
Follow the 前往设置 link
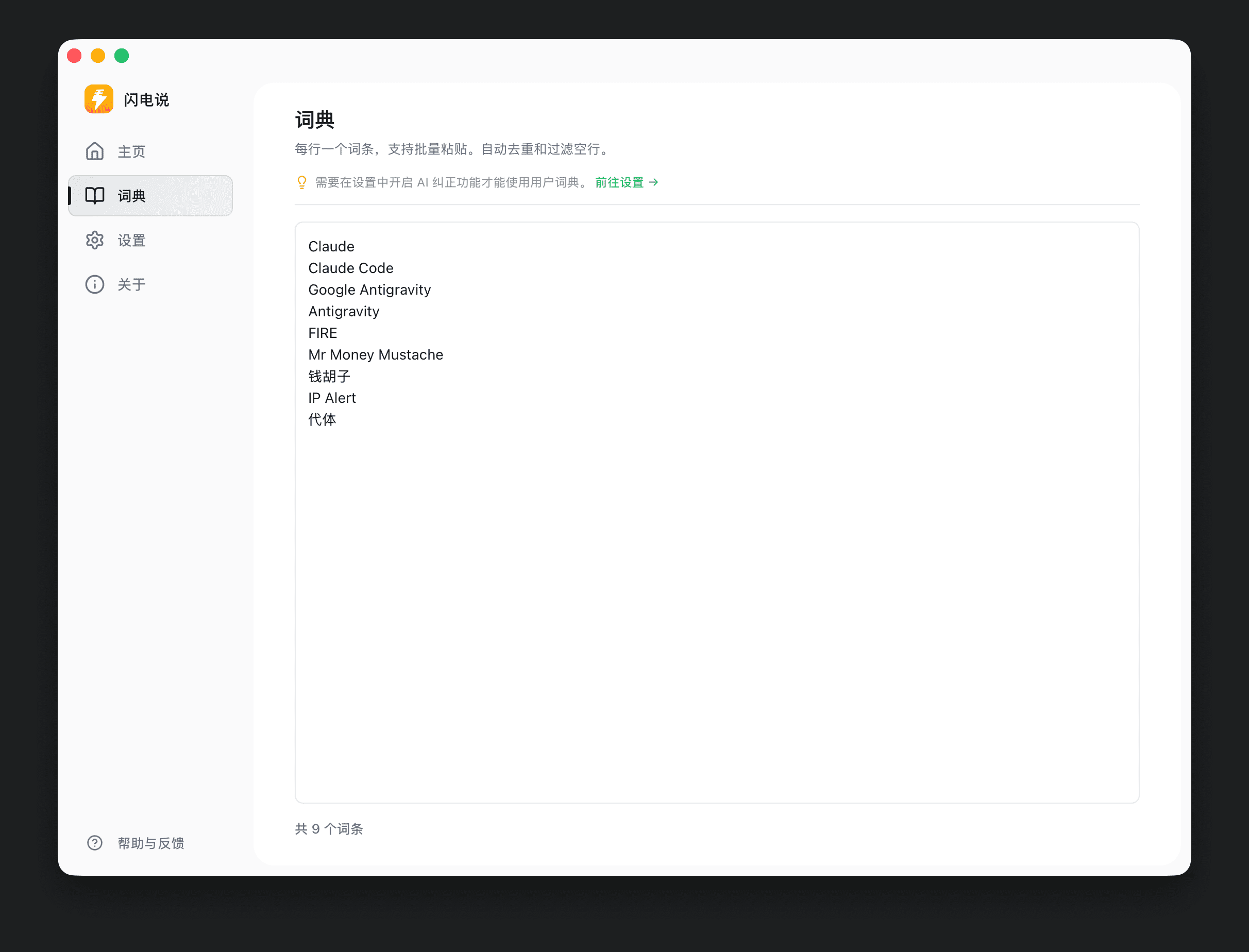(619, 182)
